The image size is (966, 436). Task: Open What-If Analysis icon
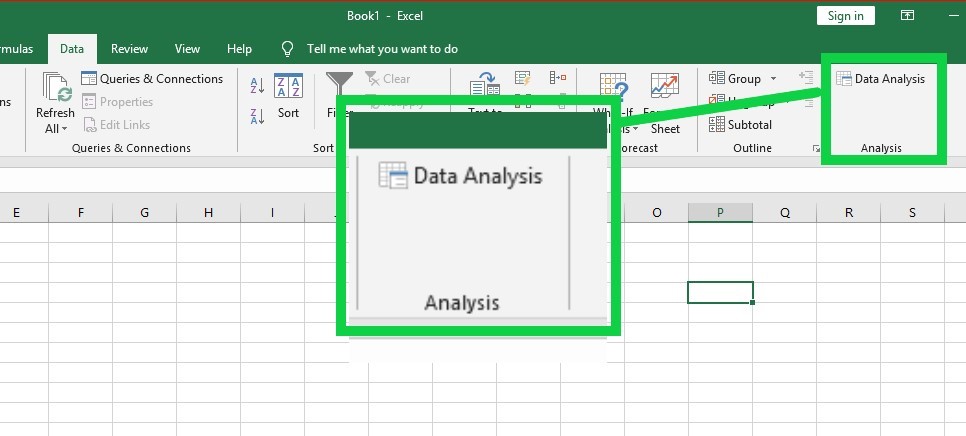pyautogui.click(x=614, y=87)
